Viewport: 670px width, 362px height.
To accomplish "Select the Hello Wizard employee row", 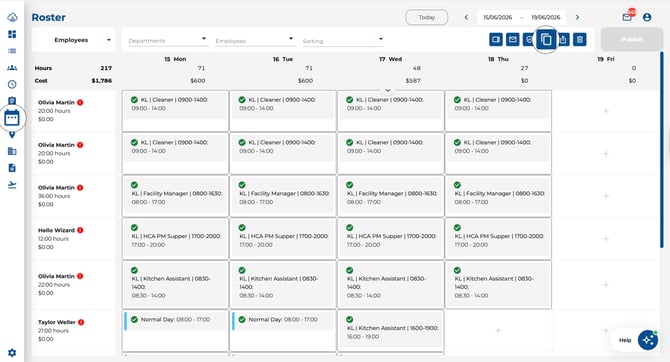I will 73,238.
